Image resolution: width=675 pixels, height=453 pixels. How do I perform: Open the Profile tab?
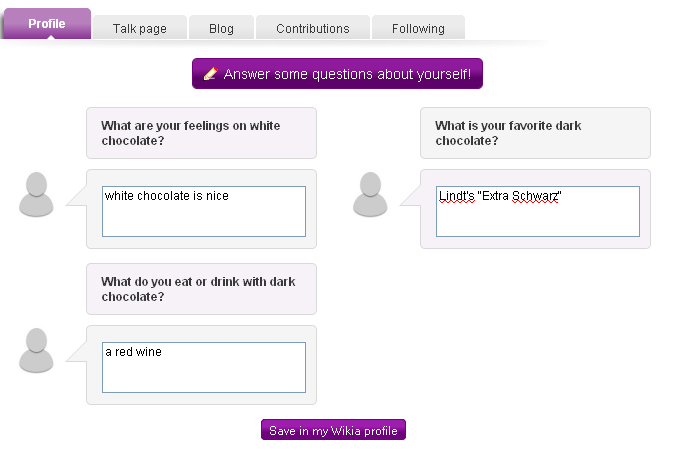click(x=47, y=24)
